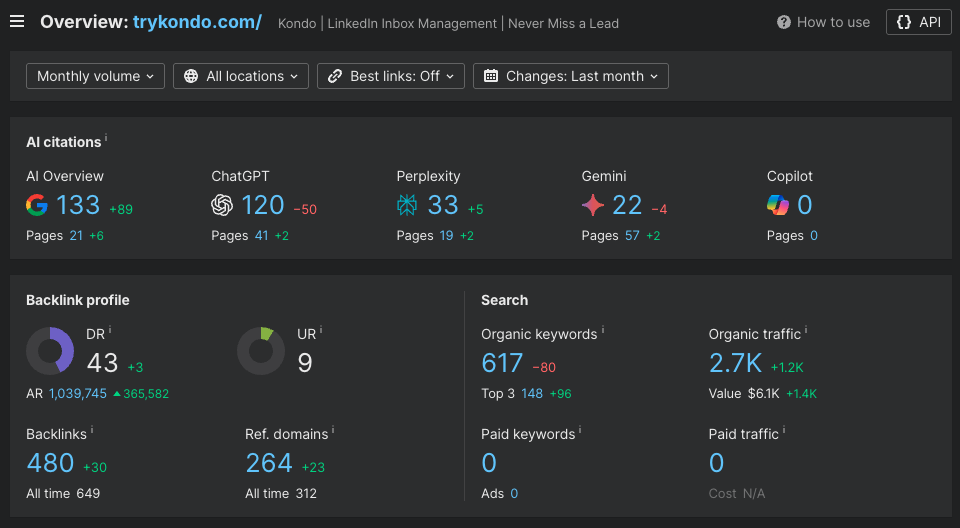960x528 pixels.
Task: Click the calendar icon in Changes filter
Action: click(491, 76)
